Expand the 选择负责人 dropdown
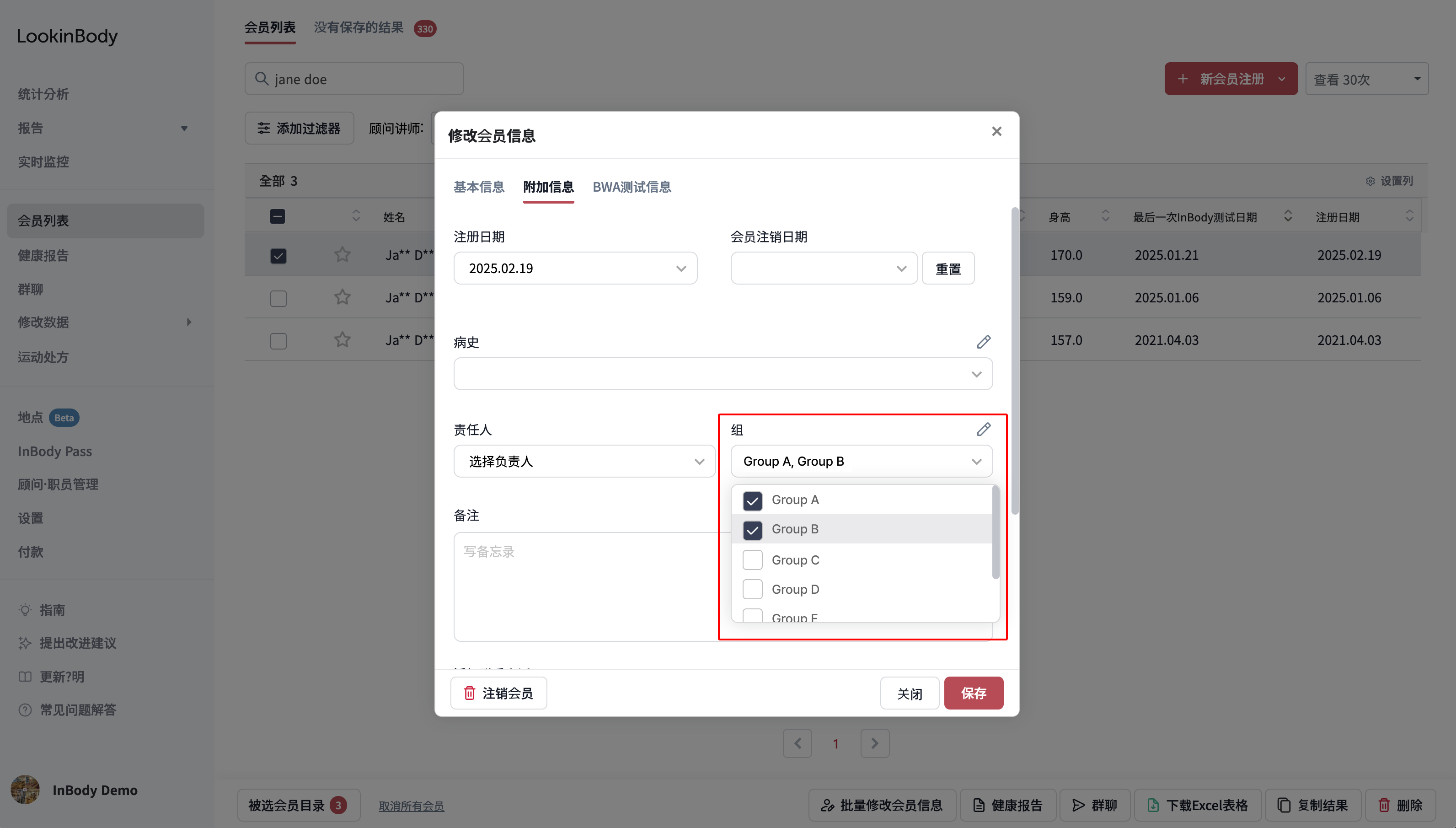 coord(584,461)
